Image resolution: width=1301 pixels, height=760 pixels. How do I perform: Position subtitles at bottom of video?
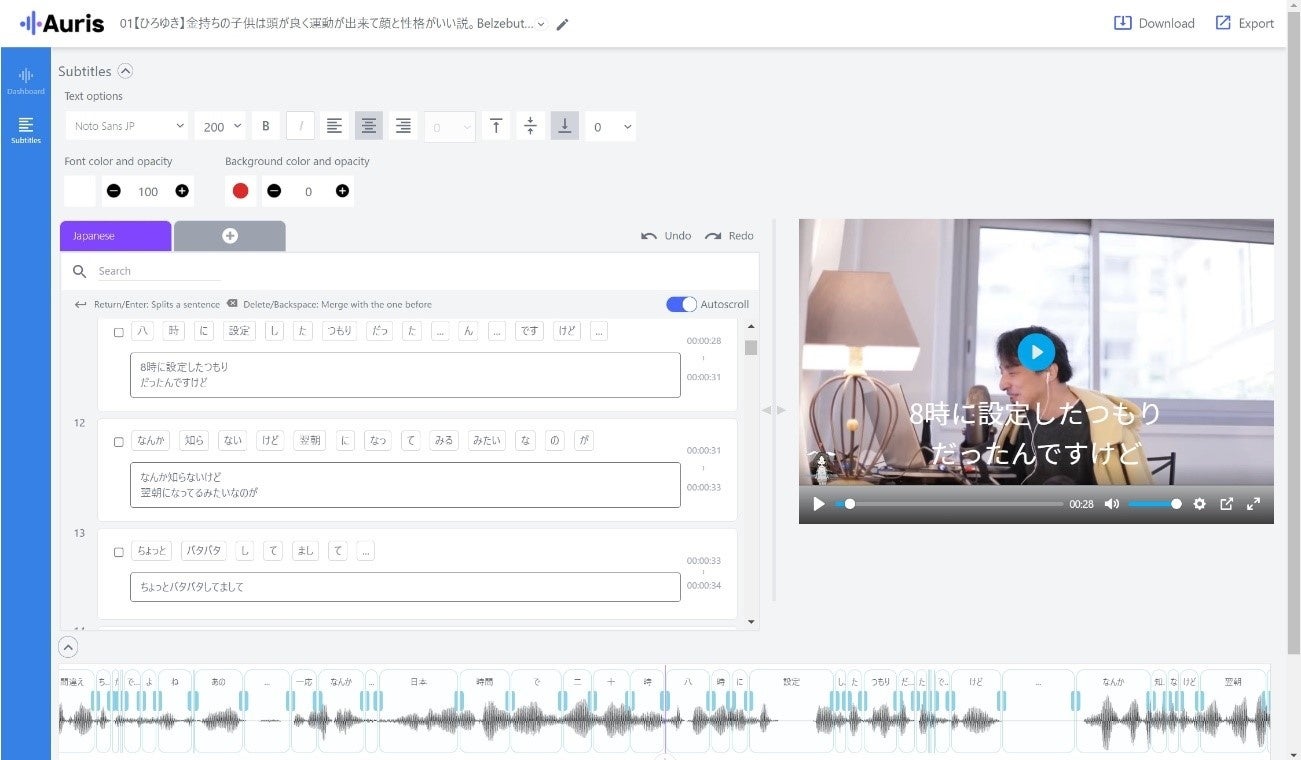[565, 126]
